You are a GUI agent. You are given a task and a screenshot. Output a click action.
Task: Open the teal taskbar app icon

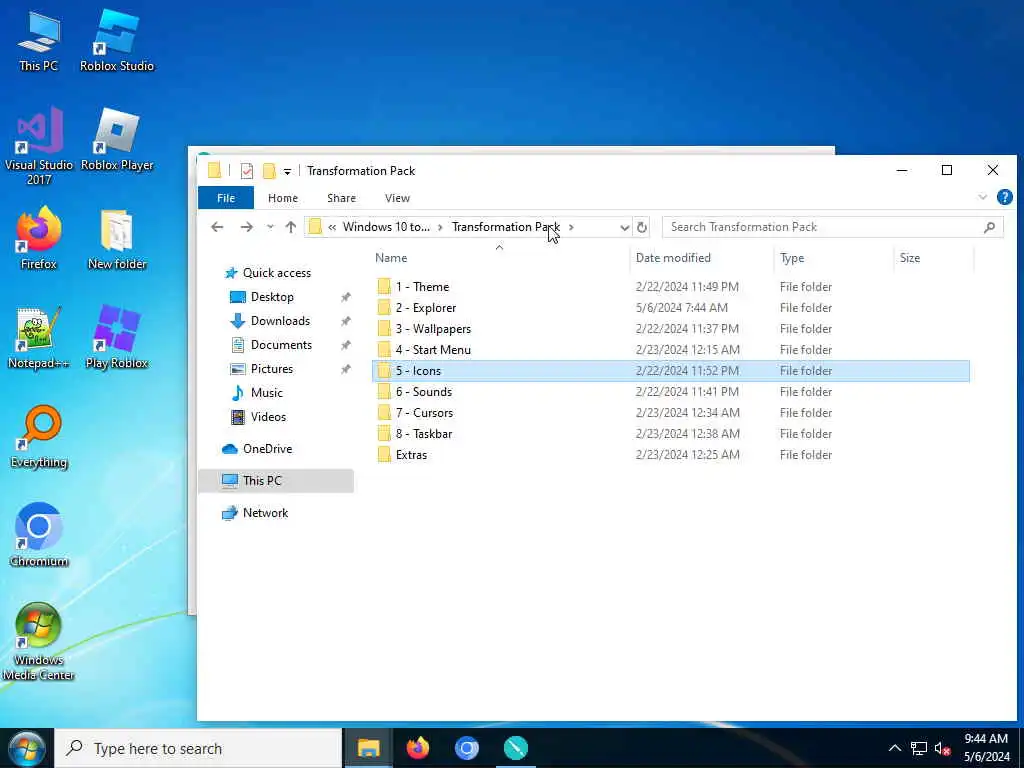click(x=516, y=748)
